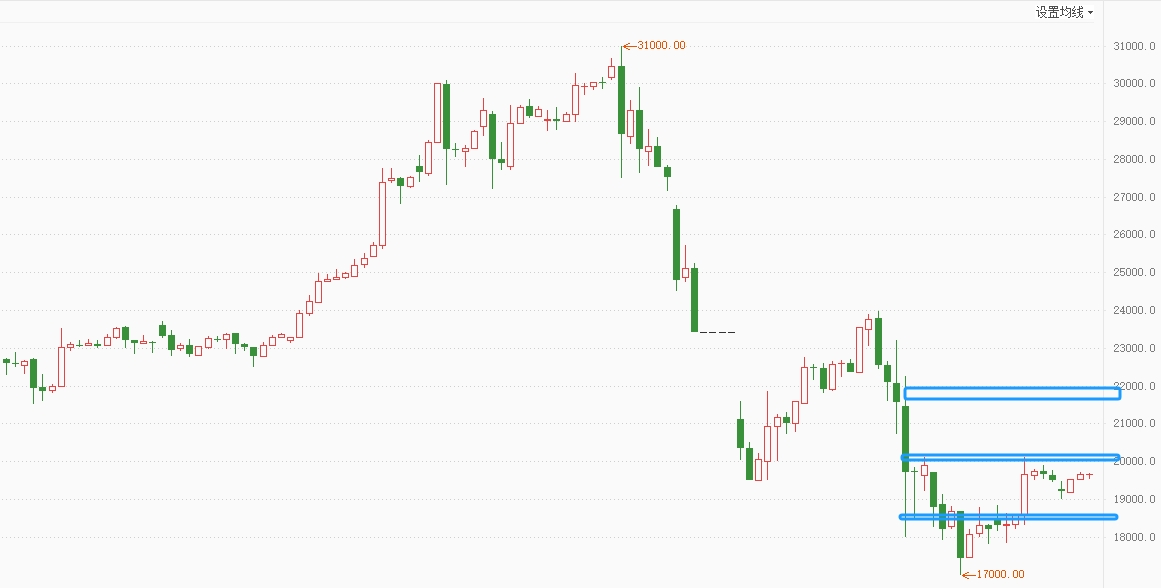Image resolution: width=1161 pixels, height=588 pixels.
Task: Click the 22000.0 price axis label
Action: click(x=1135, y=386)
